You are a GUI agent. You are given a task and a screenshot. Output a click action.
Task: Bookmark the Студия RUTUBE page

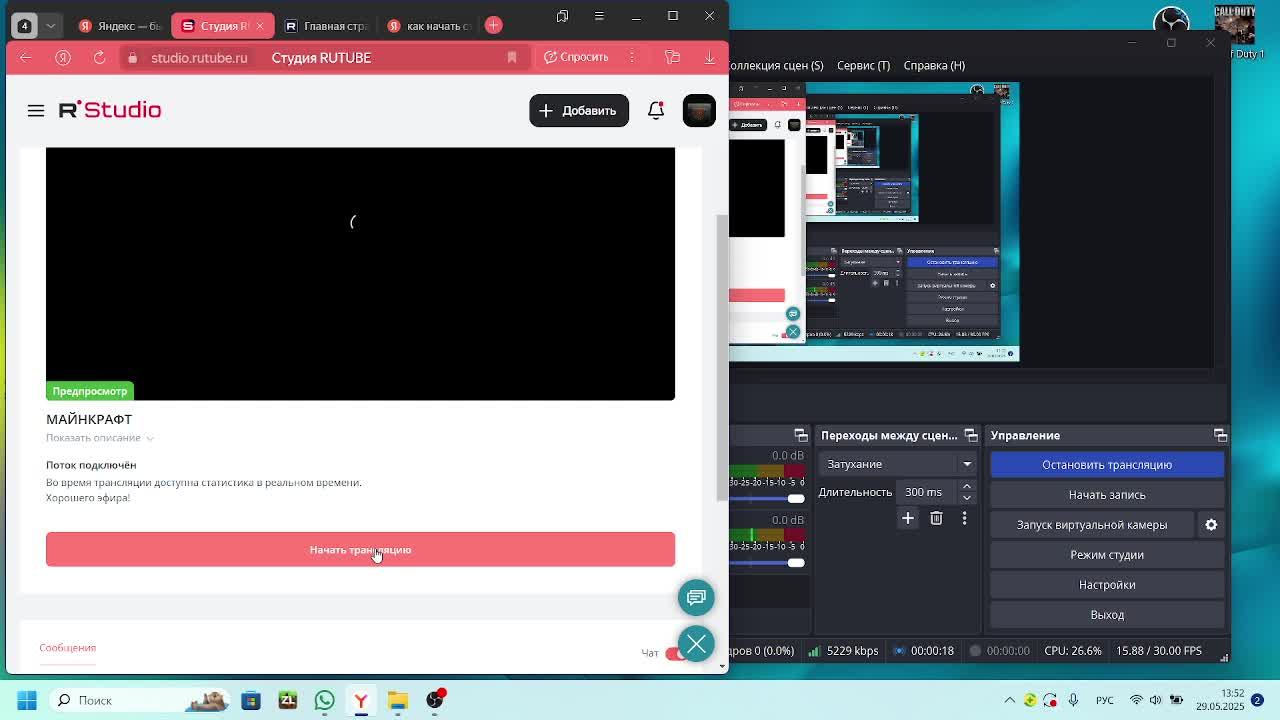click(512, 58)
